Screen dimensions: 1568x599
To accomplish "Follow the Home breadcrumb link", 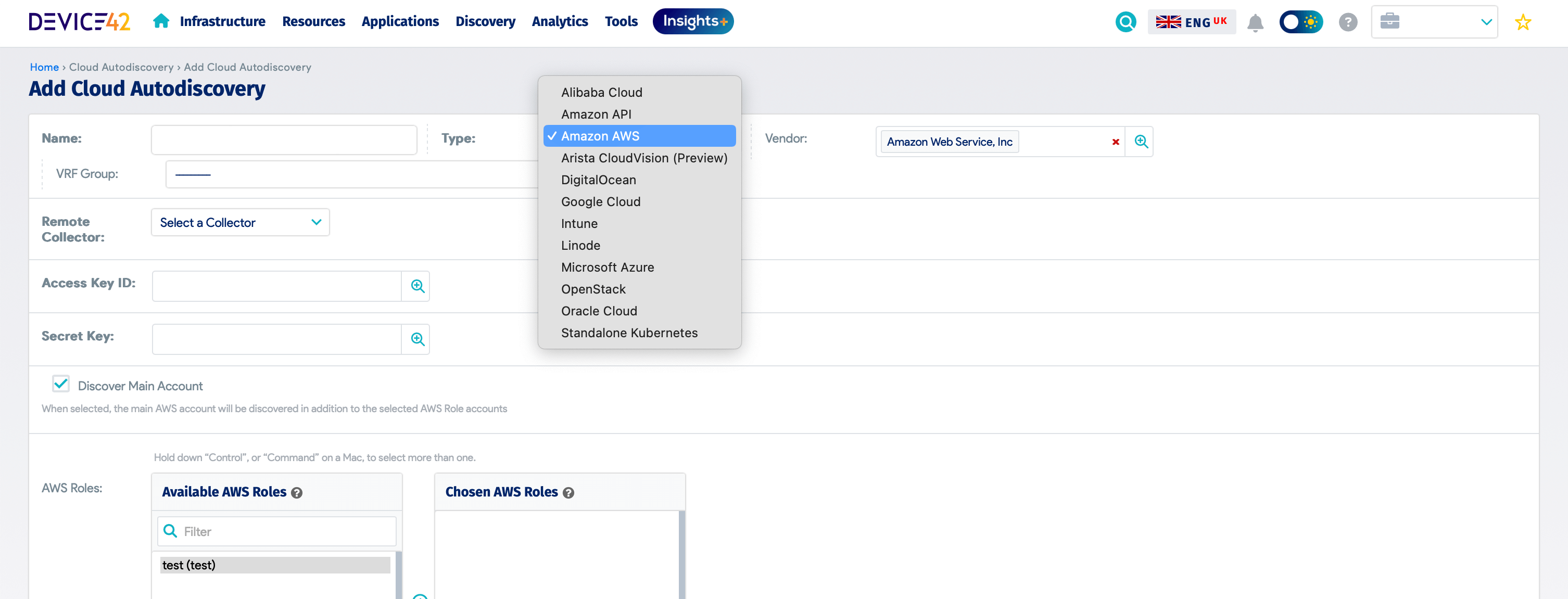I will pyautogui.click(x=44, y=67).
